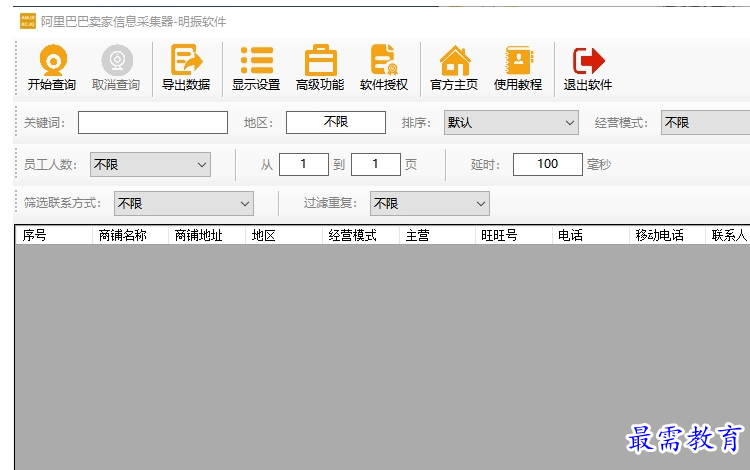
Task: Focus the 关键词 keyword input field
Action: click(x=153, y=122)
